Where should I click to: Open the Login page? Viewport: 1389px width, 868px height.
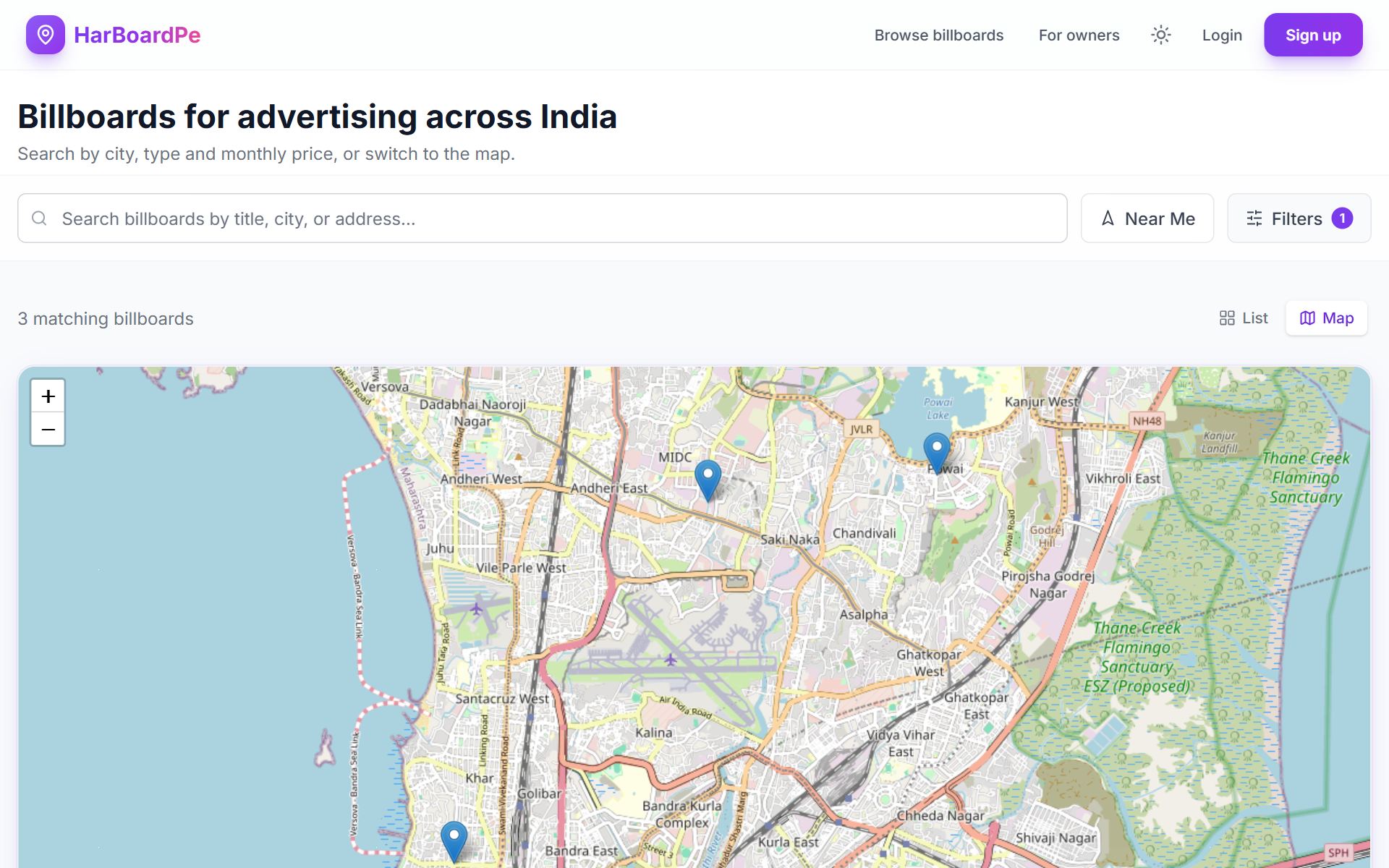point(1222,35)
